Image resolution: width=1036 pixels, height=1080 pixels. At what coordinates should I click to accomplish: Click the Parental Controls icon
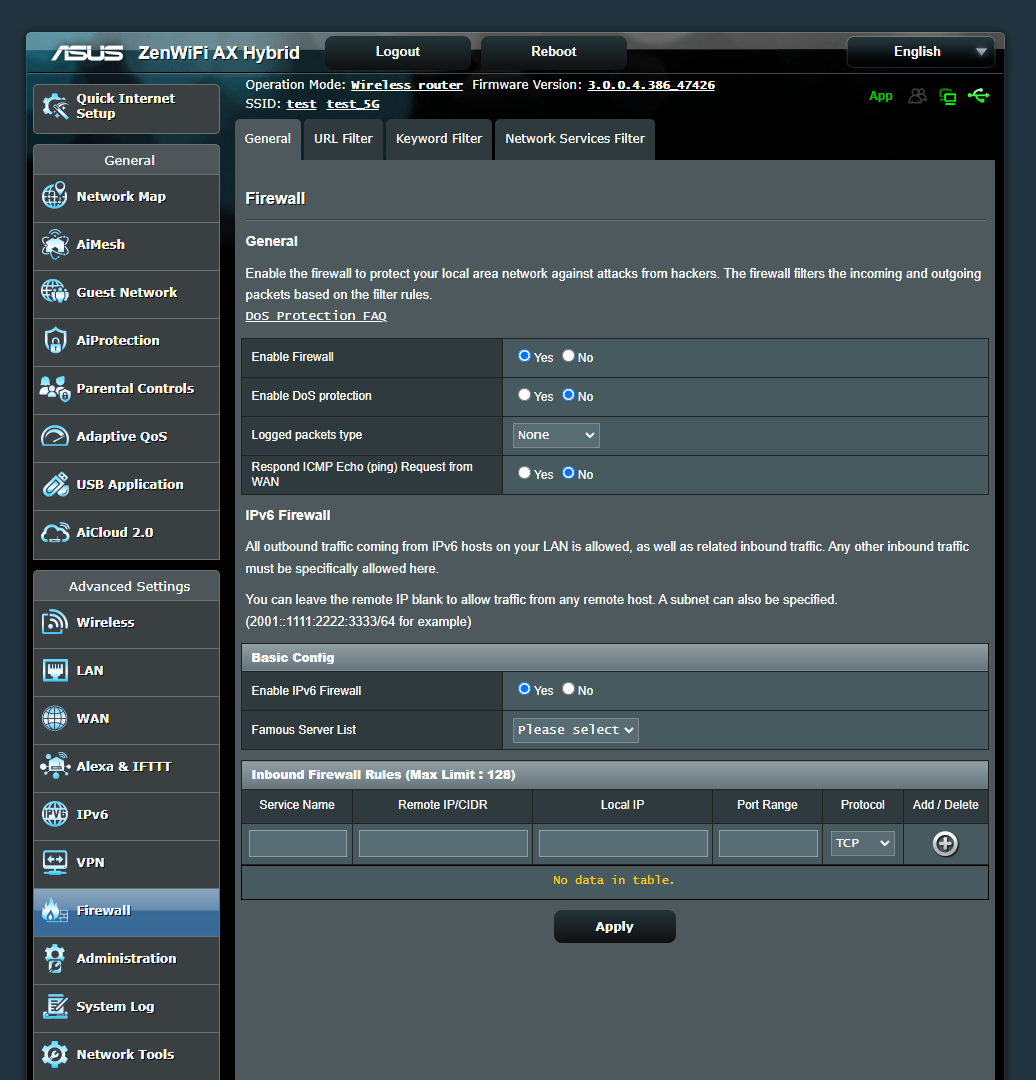tap(55, 388)
